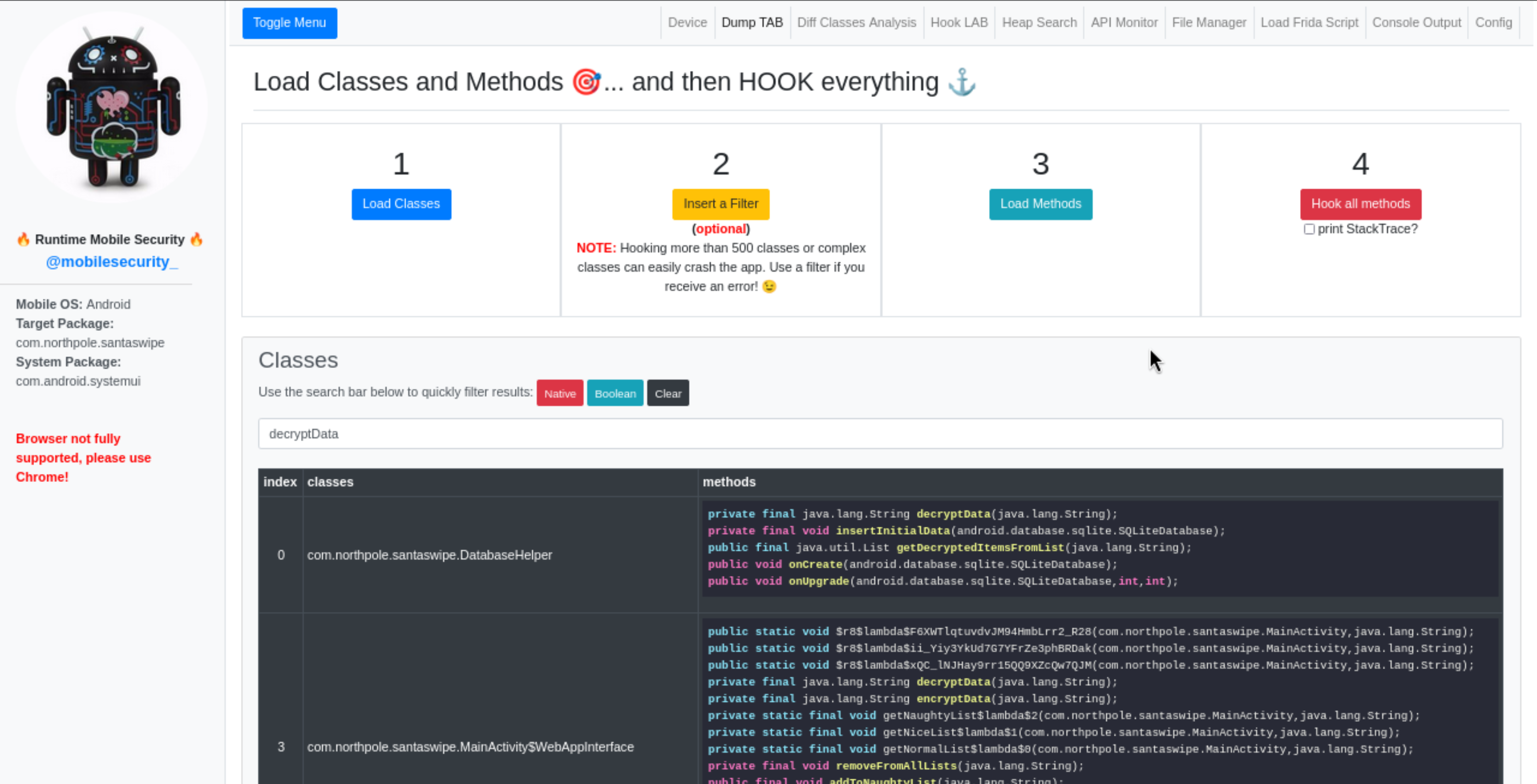This screenshot has height=784, width=1537.
Task: Collapse the sidebar with Toggle Menu
Action: 290,22
